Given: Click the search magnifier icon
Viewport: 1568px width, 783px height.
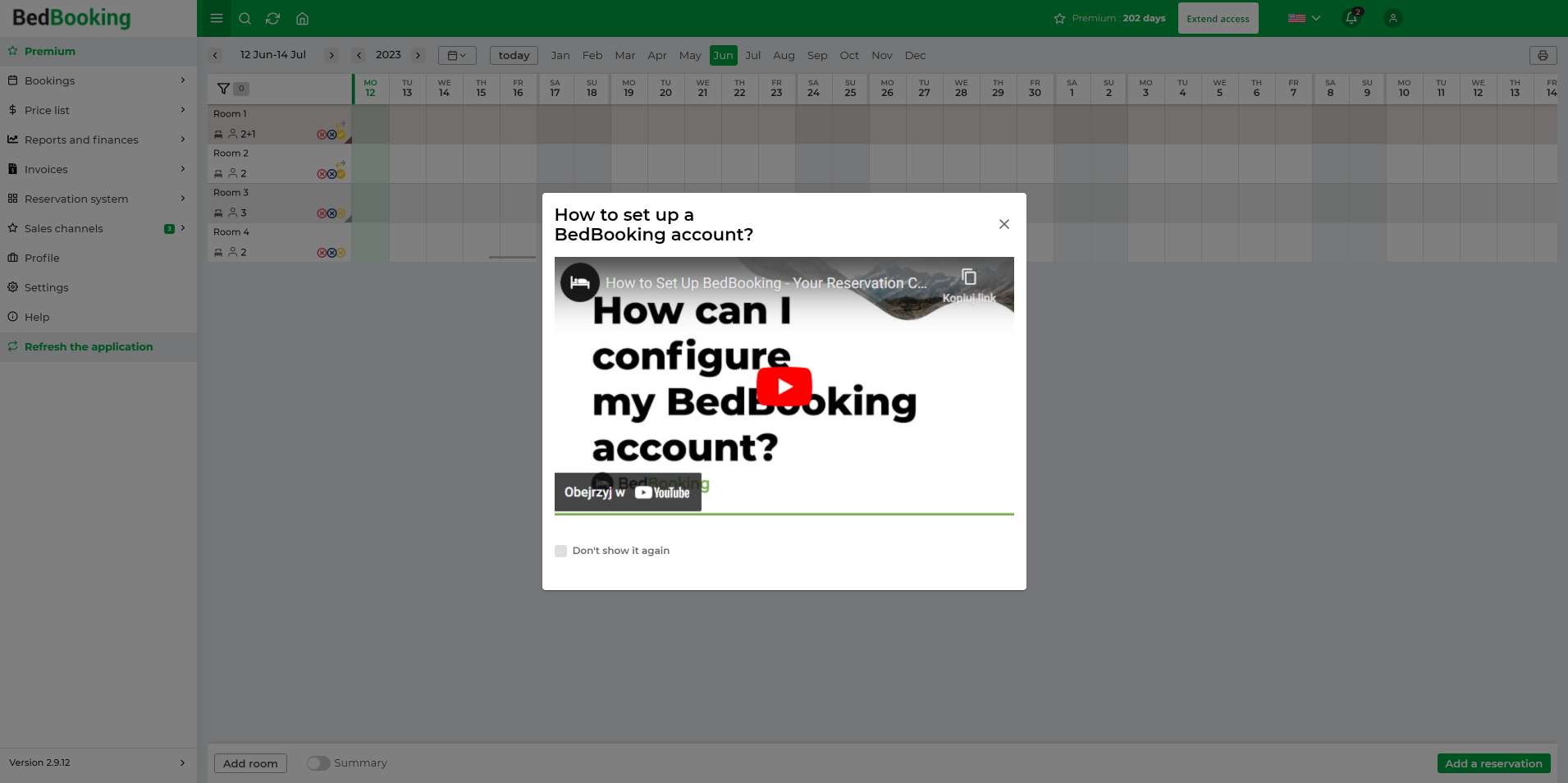Looking at the screenshot, I should pos(245,18).
